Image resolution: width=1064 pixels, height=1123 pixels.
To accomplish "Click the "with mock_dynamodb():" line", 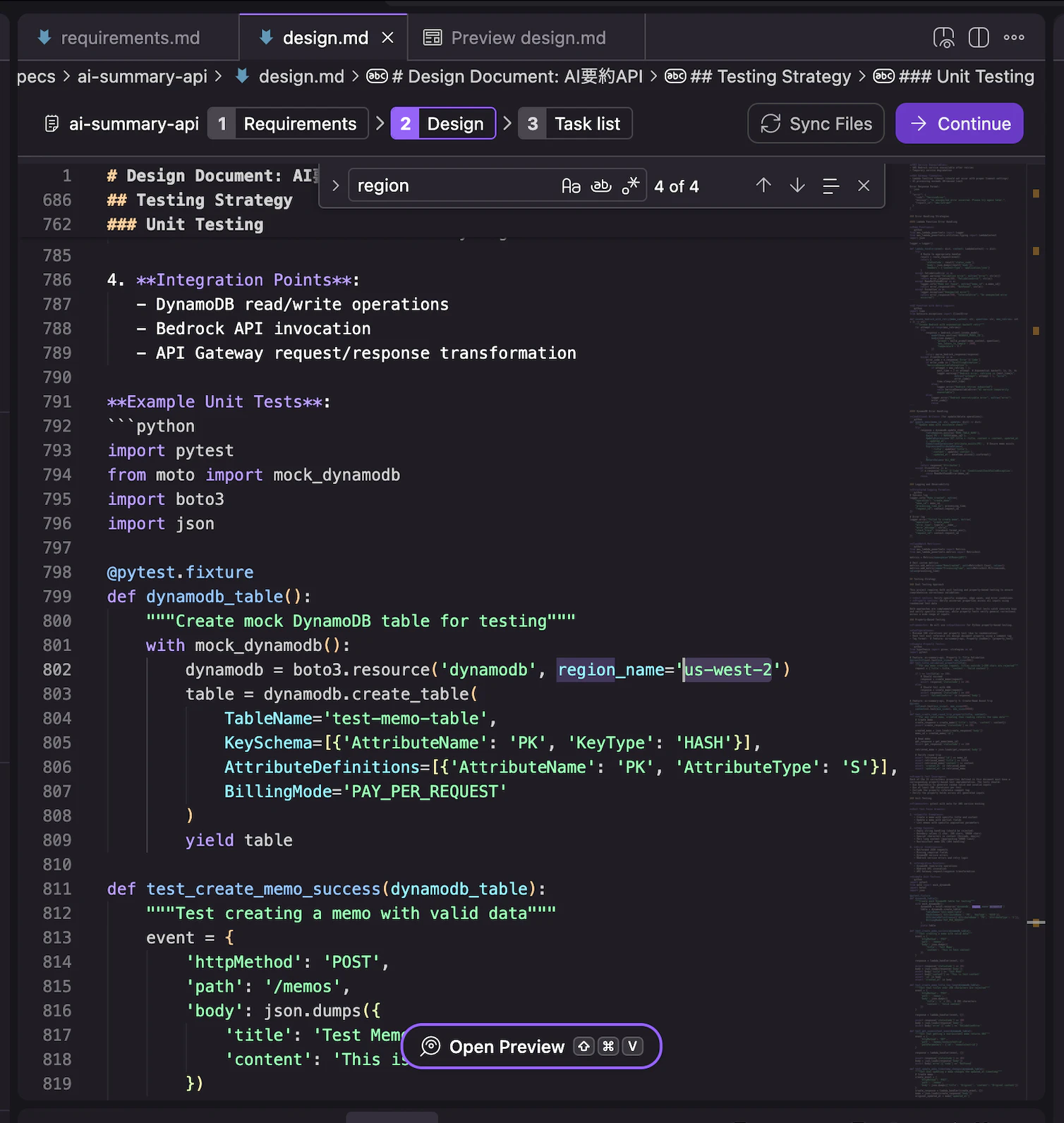I will click(248, 645).
